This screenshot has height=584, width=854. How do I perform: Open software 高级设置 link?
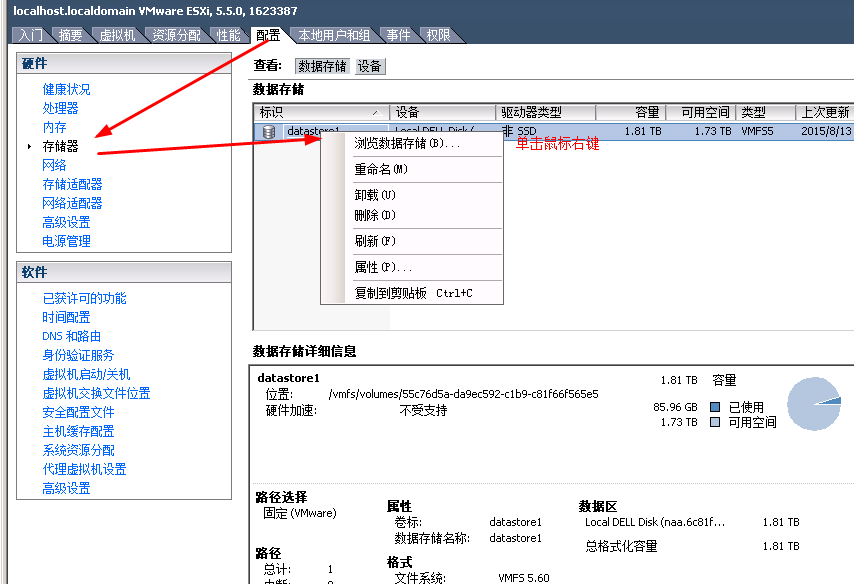(66, 488)
